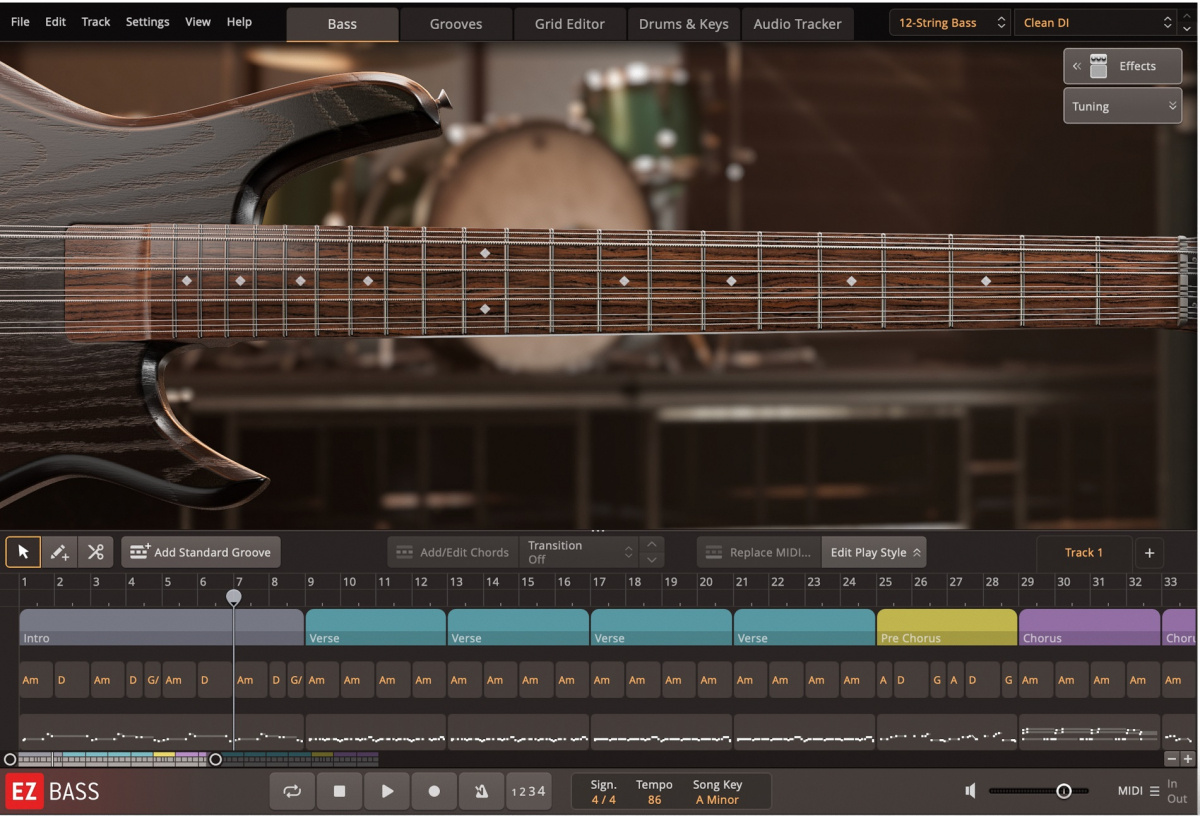Click the Add Standard Groove button

tap(201, 551)
